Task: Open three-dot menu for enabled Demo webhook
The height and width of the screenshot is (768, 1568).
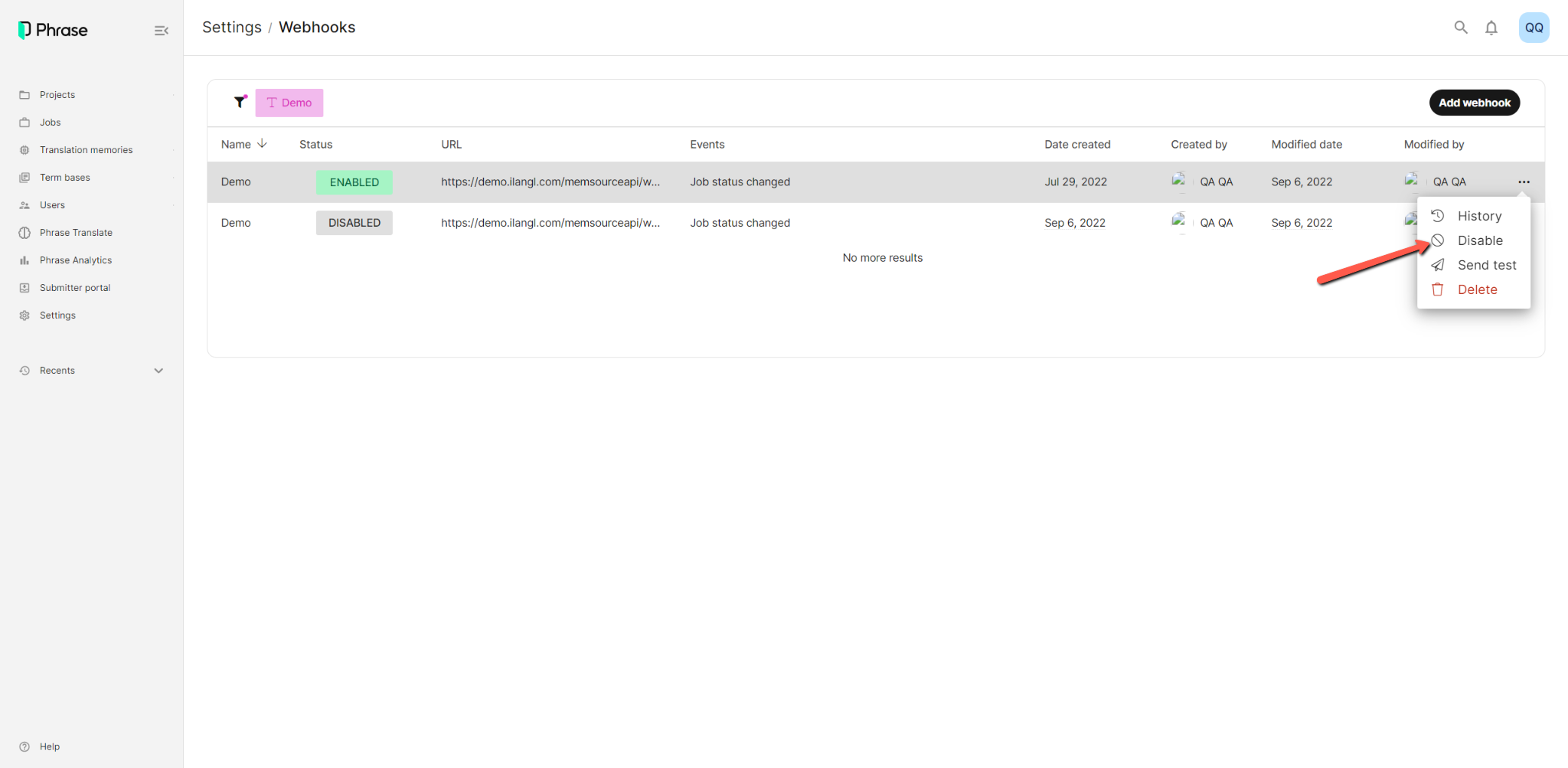Action: (1524, 182)
